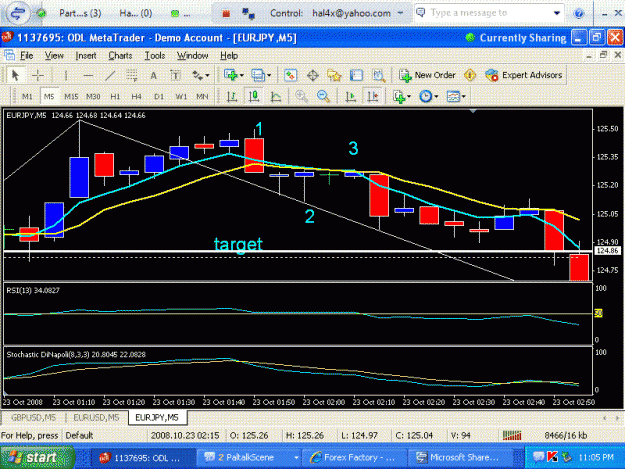Open the File menu
Viewport: 625px width, 469px height.
(26, 55)
